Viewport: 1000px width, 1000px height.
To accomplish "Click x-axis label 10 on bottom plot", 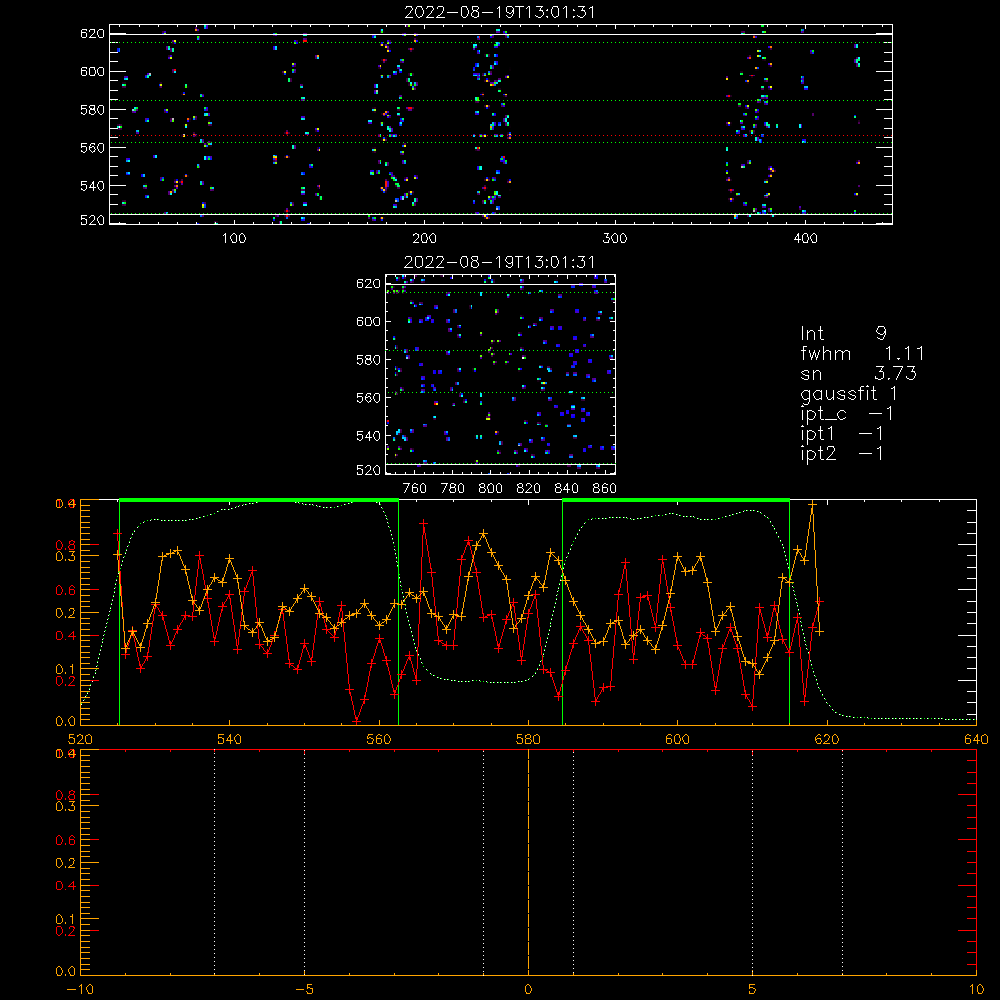I will click(x=976, y=989).
